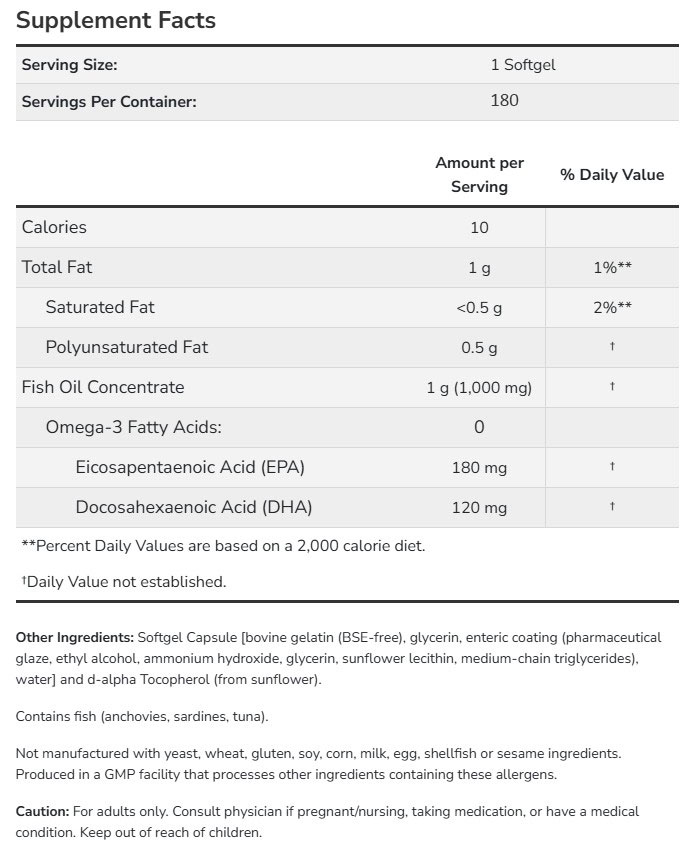Click the Serving Size label

point(70,65)
